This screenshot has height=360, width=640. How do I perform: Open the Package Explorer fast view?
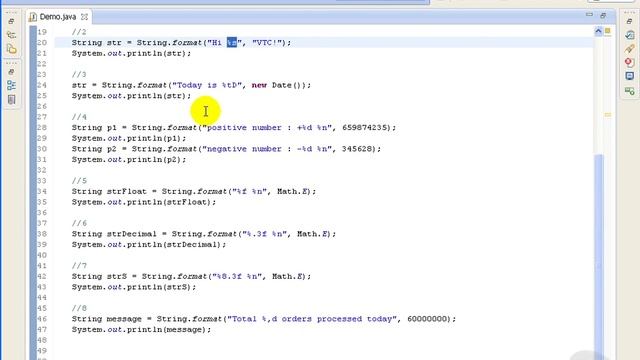coord(11,49)
